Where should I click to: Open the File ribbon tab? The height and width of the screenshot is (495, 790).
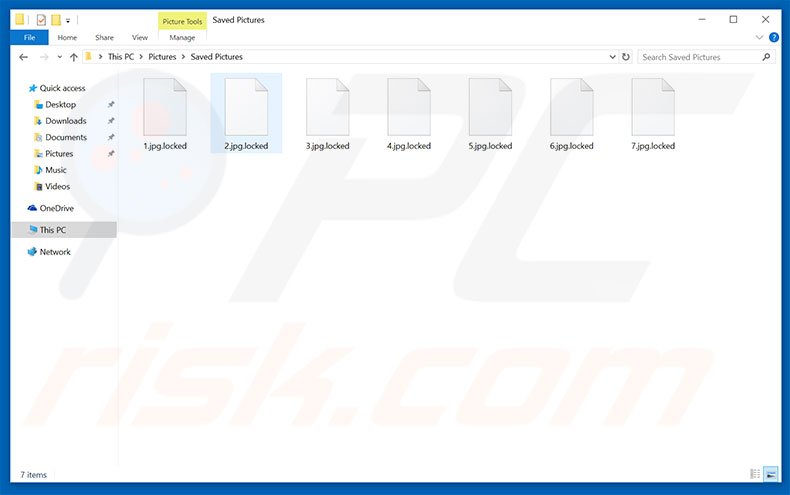[x=29, y=37]
